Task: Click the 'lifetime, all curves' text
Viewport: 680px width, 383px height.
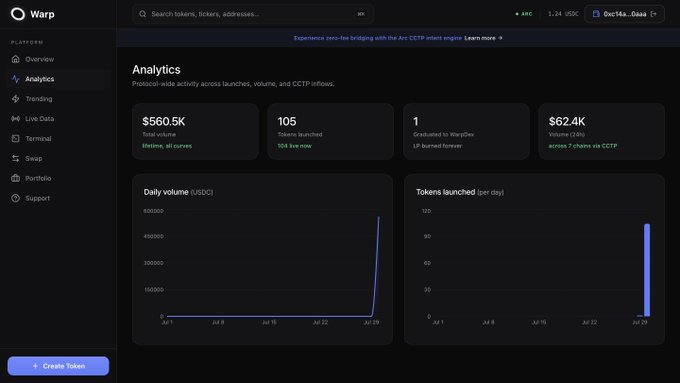Action: pyautogui.click(x=167, y=146)
